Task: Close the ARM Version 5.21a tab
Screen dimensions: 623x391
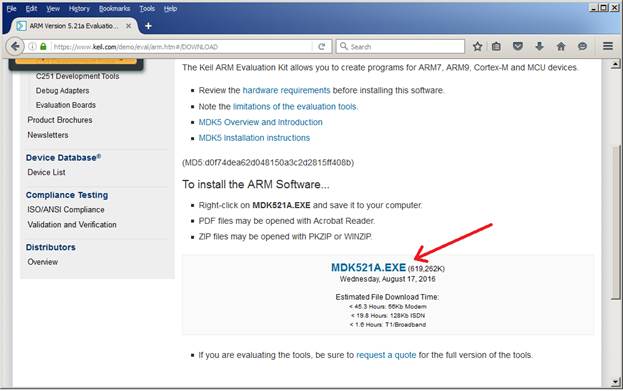Action: (128, 26)
